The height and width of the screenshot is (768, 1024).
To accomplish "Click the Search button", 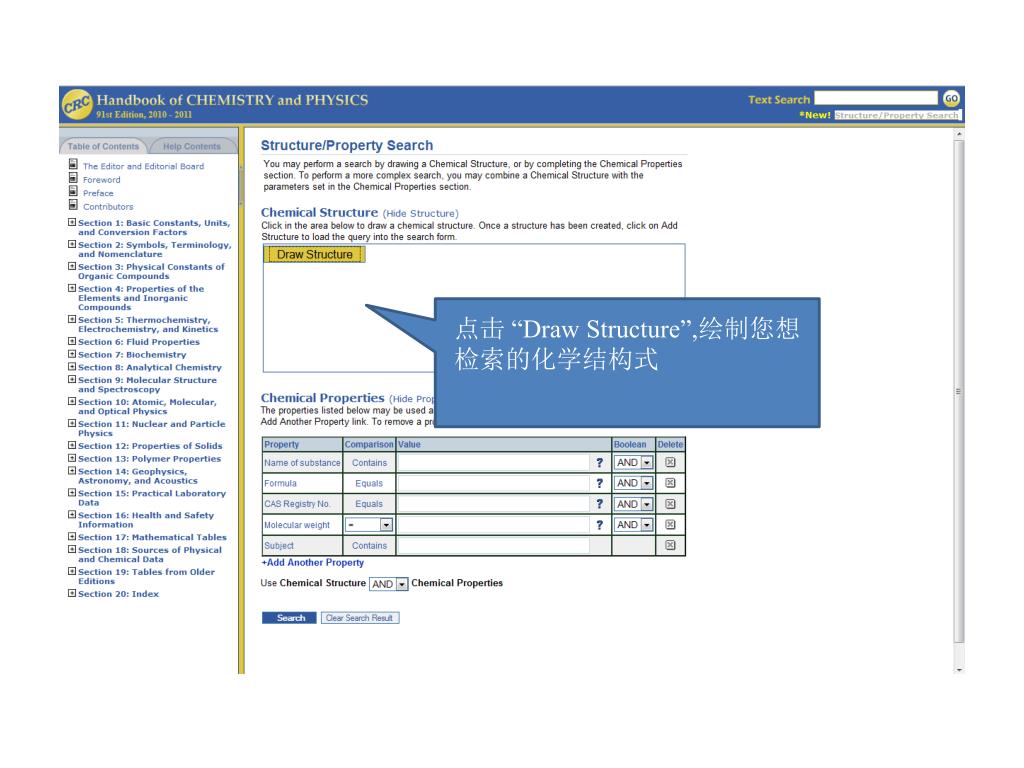I will (289, 618).
